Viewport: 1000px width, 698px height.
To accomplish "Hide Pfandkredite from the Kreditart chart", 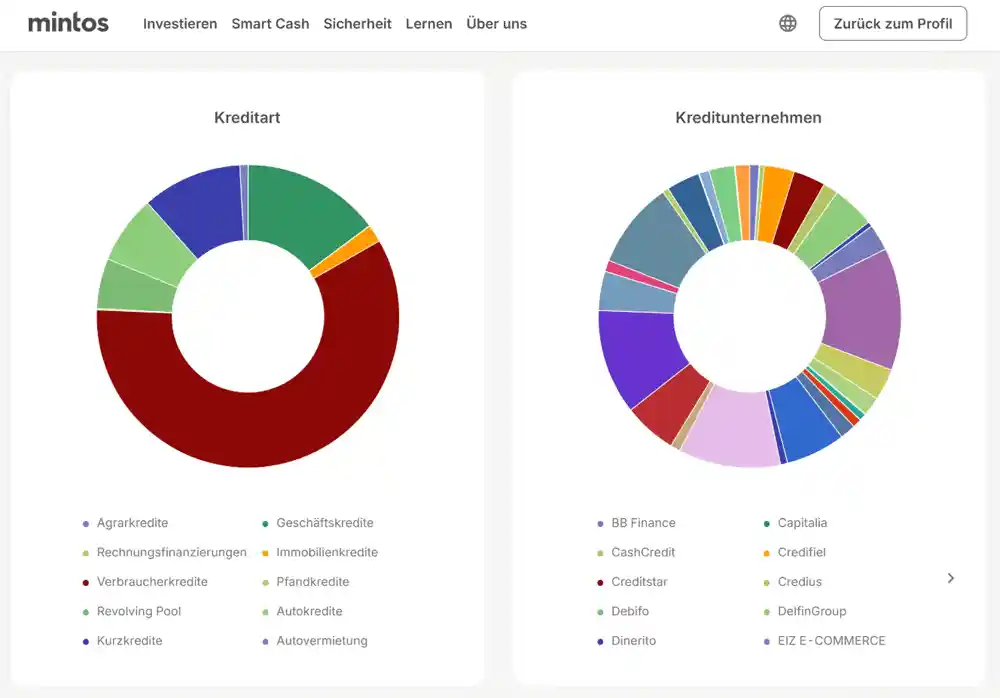I will 305,582.
